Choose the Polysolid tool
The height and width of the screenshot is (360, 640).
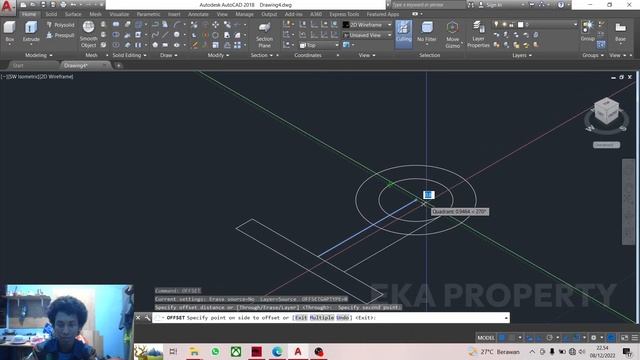[60, 25]
